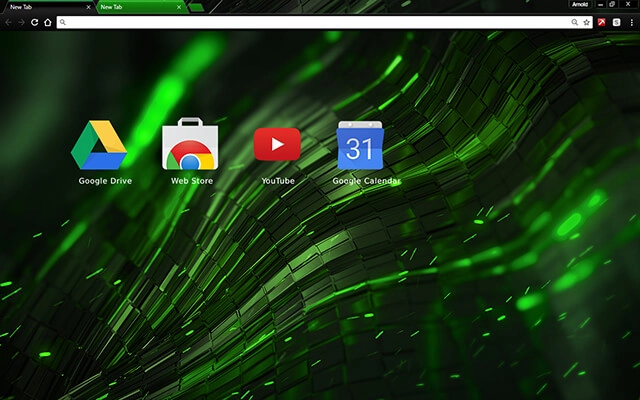Close the second New Tab
Screen dimensions: 640x400
(179, 7)
